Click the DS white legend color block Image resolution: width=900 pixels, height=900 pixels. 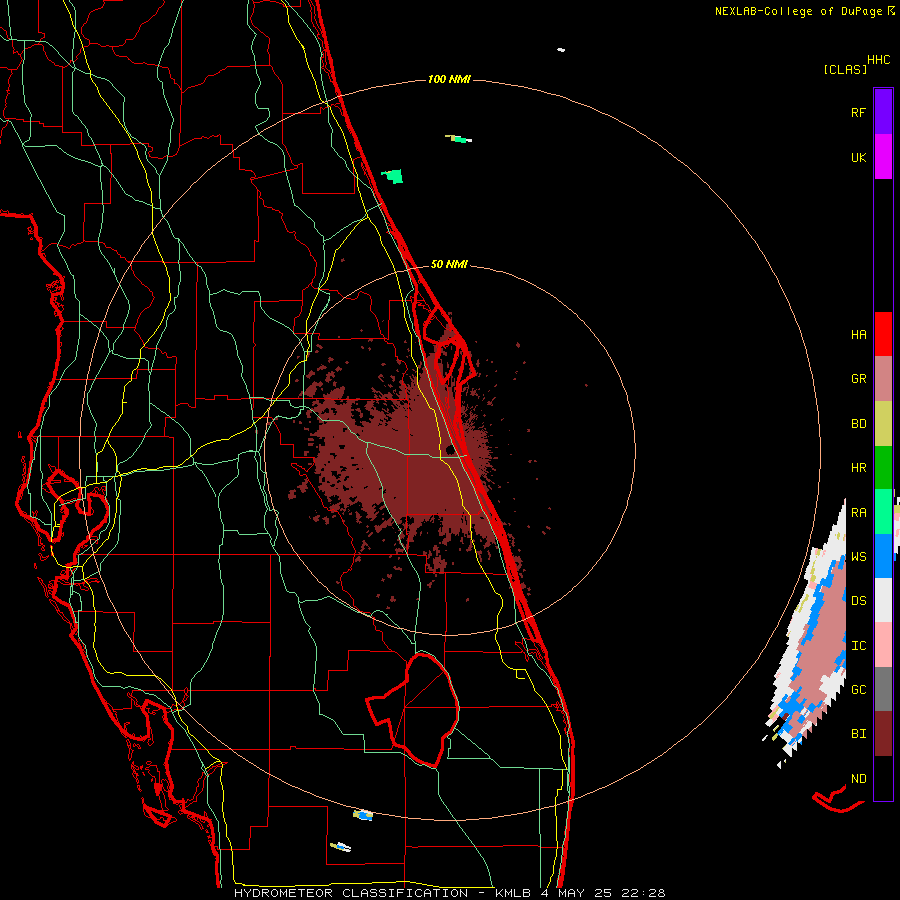[883, 600]
